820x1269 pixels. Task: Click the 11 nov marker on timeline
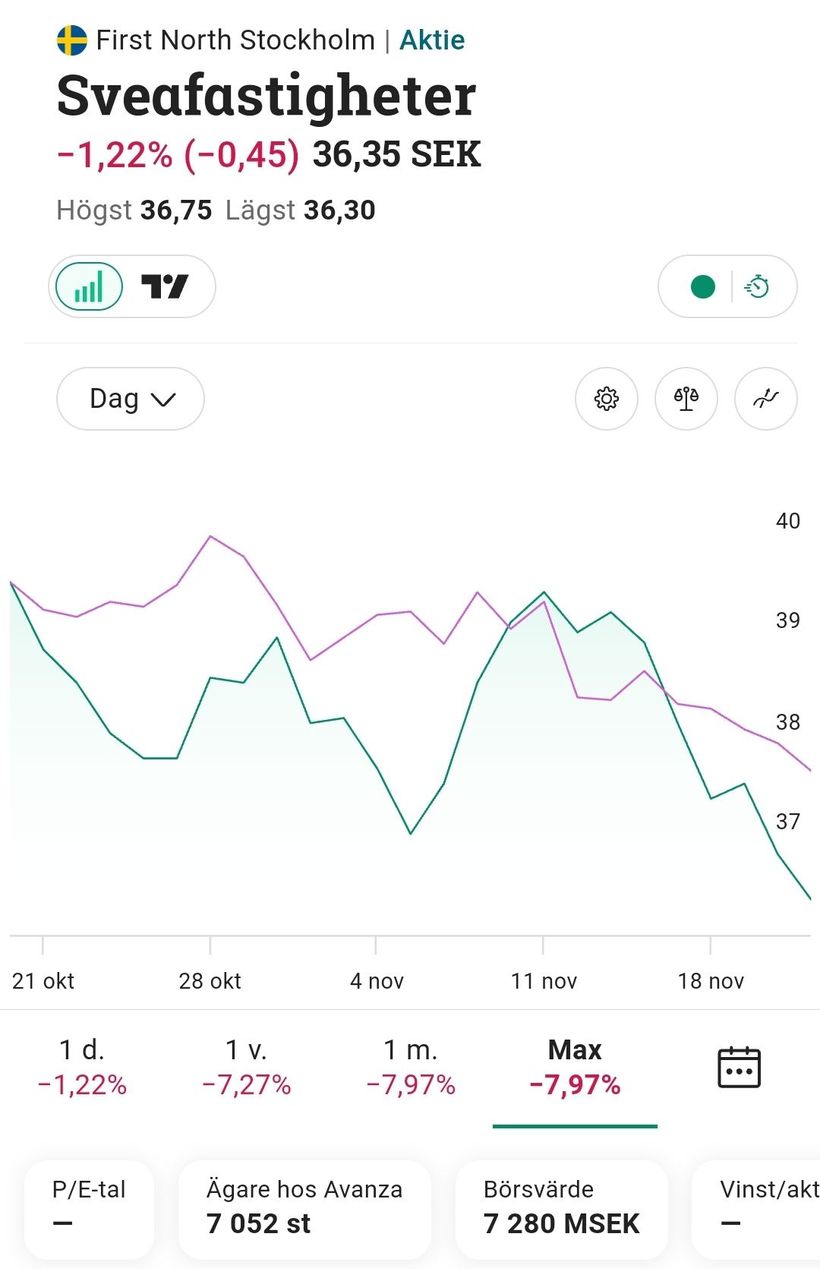click(x=543, y=980)
